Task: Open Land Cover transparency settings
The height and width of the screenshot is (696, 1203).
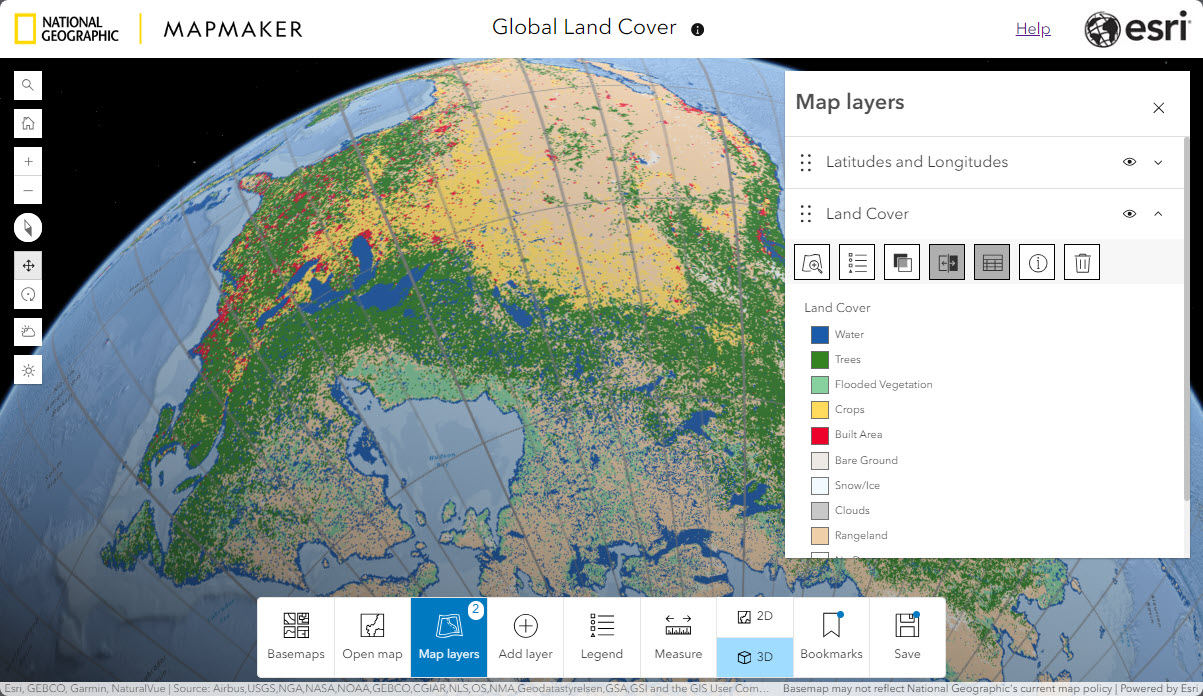Action: pos(902,262)
